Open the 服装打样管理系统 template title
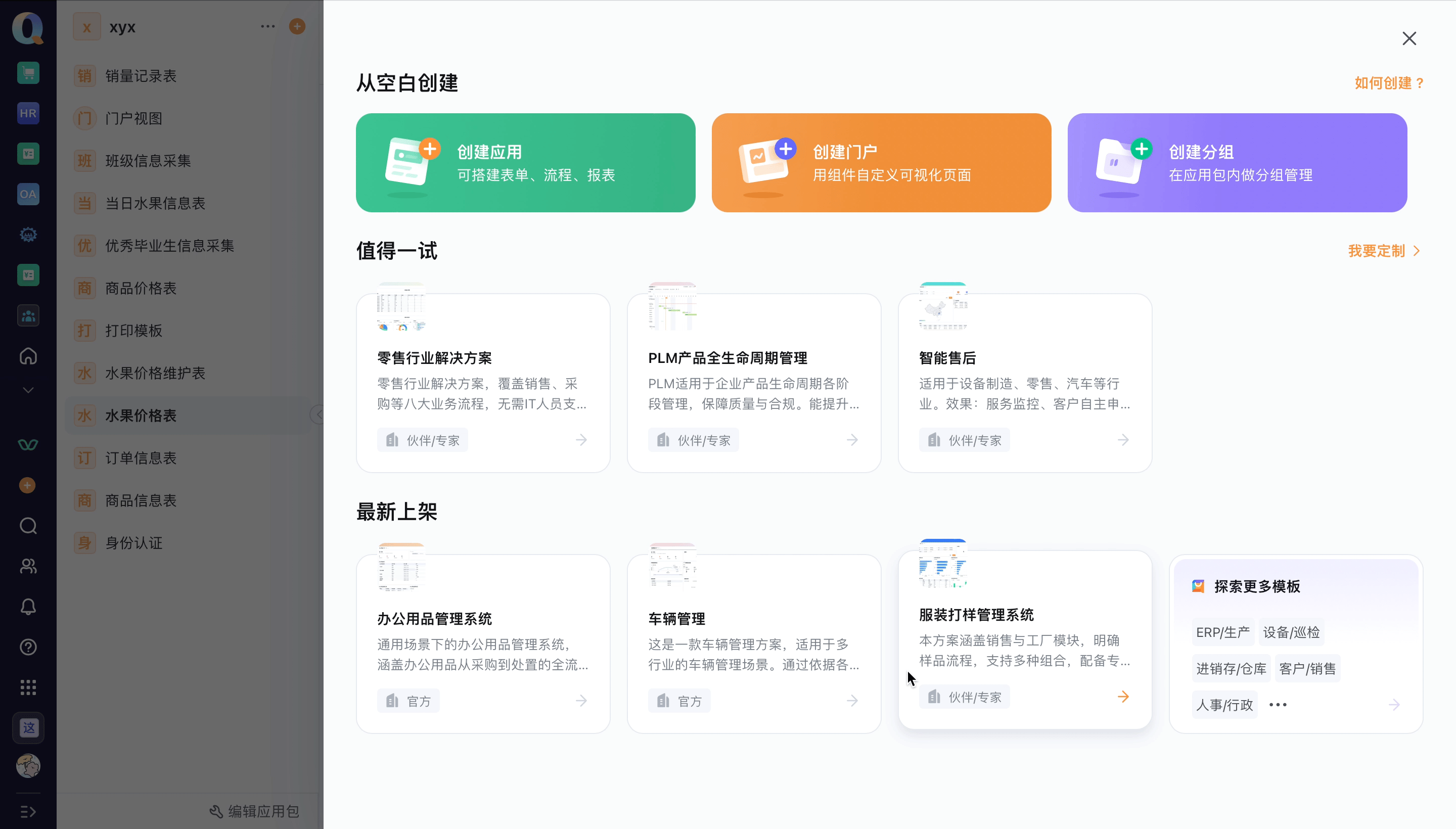This screenshot has height=829, width=1456. coord(976,615)
